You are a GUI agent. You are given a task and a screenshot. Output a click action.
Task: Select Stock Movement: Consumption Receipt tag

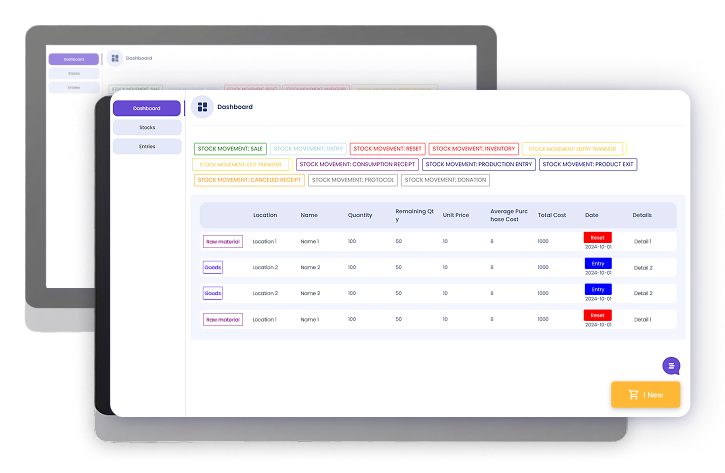click(357, 164)
